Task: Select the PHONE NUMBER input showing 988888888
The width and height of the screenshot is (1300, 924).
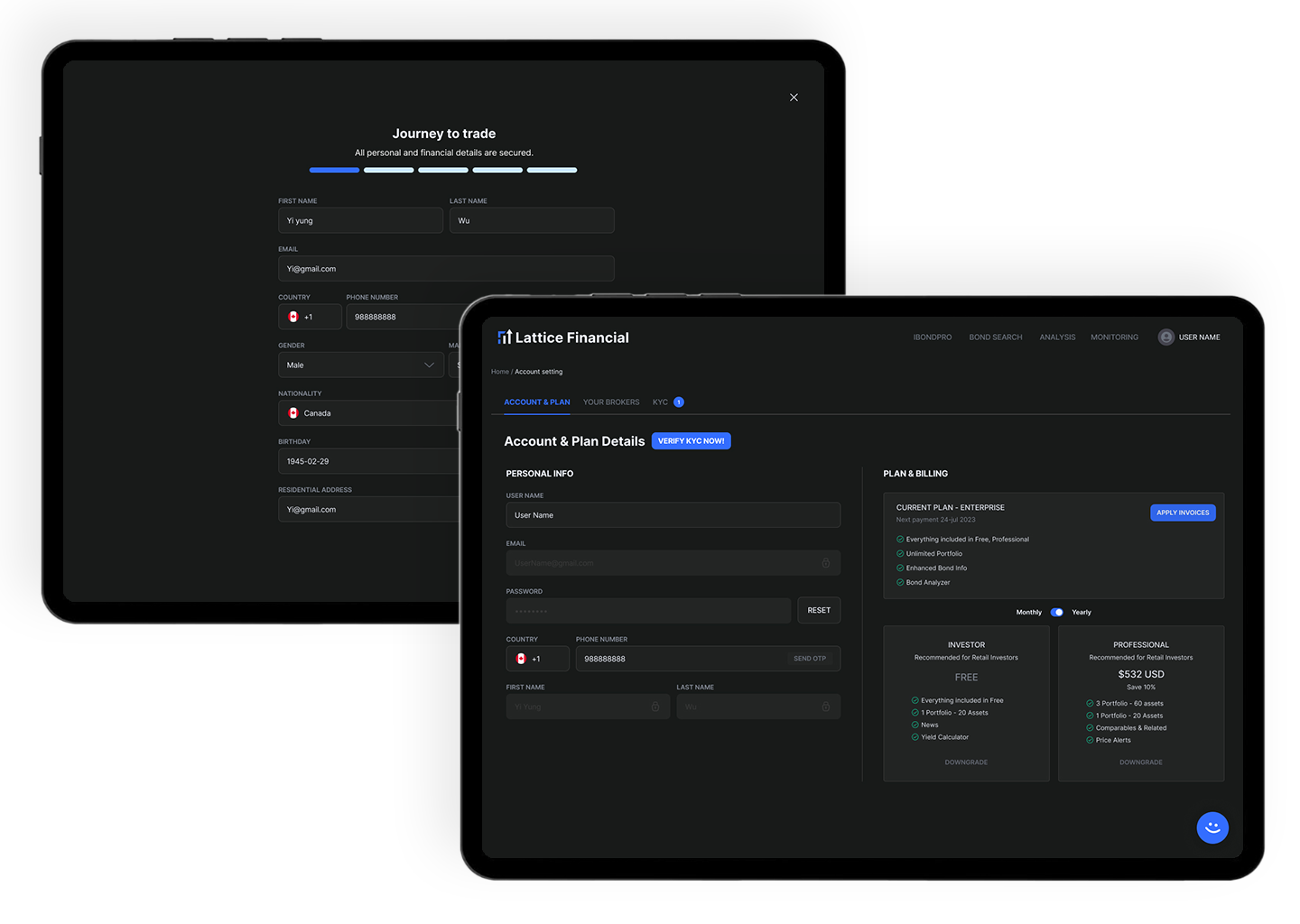Action: 677,659
